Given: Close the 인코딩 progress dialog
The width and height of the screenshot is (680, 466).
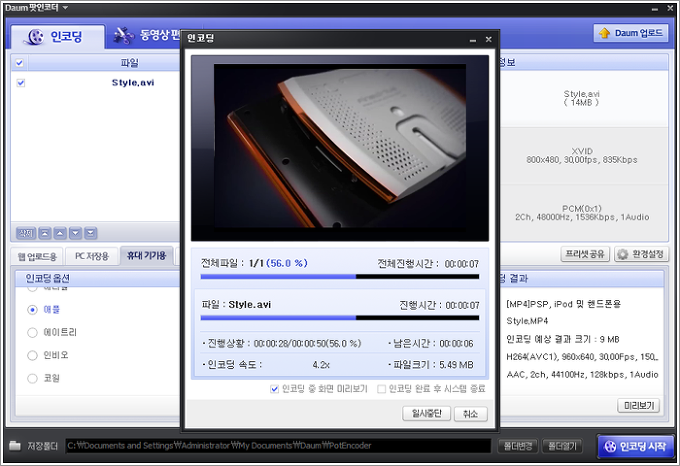Looking at the screenshot, I should point(488,39).
